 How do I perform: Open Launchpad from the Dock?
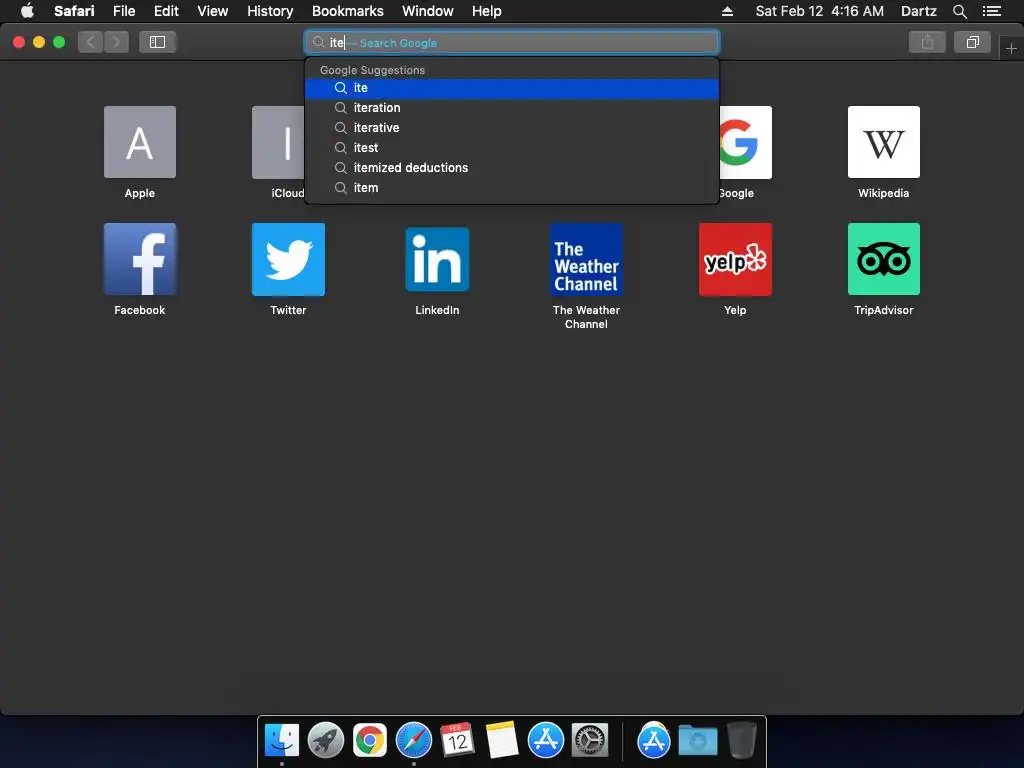click(325, 741)
